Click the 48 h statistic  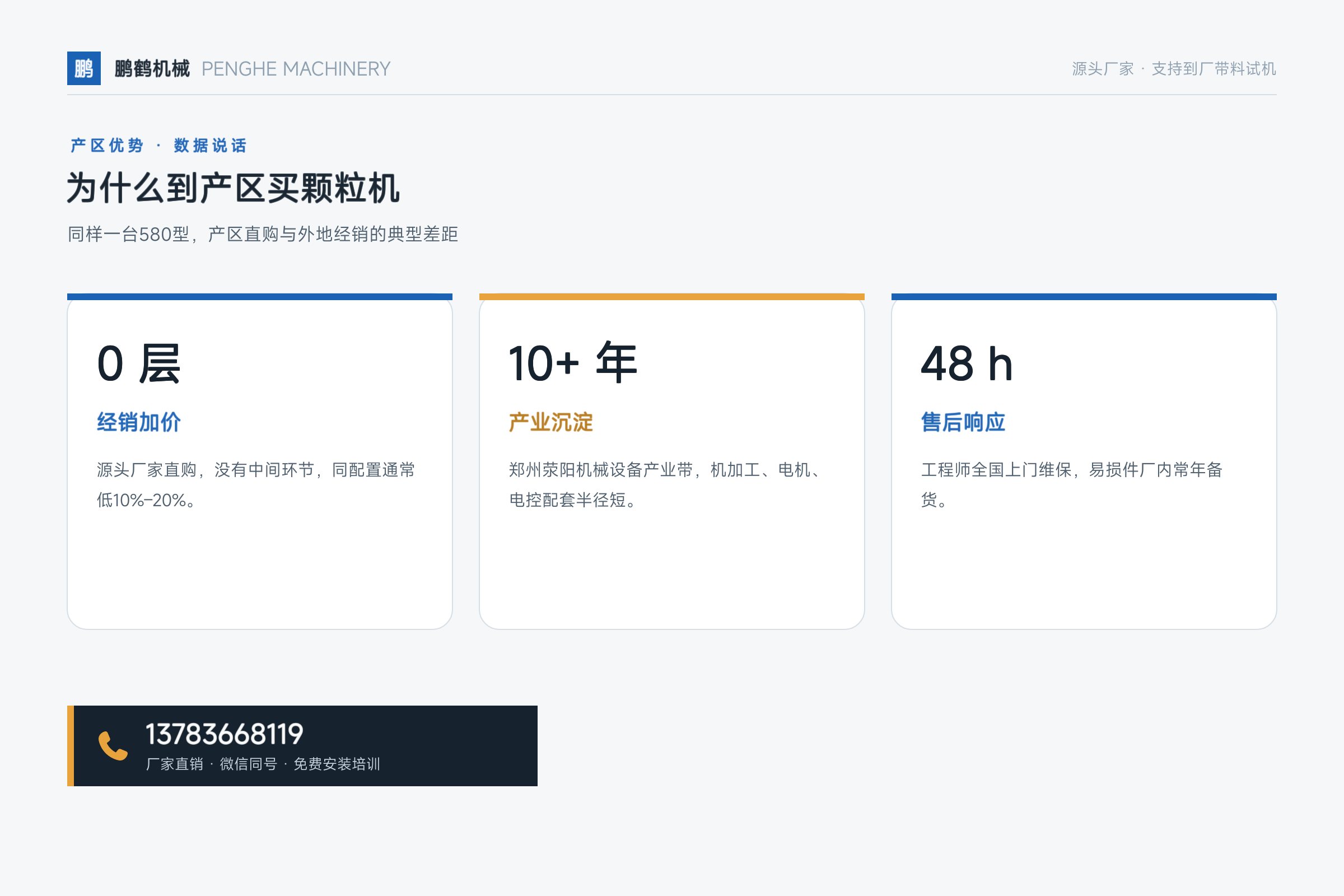(967, 363)
